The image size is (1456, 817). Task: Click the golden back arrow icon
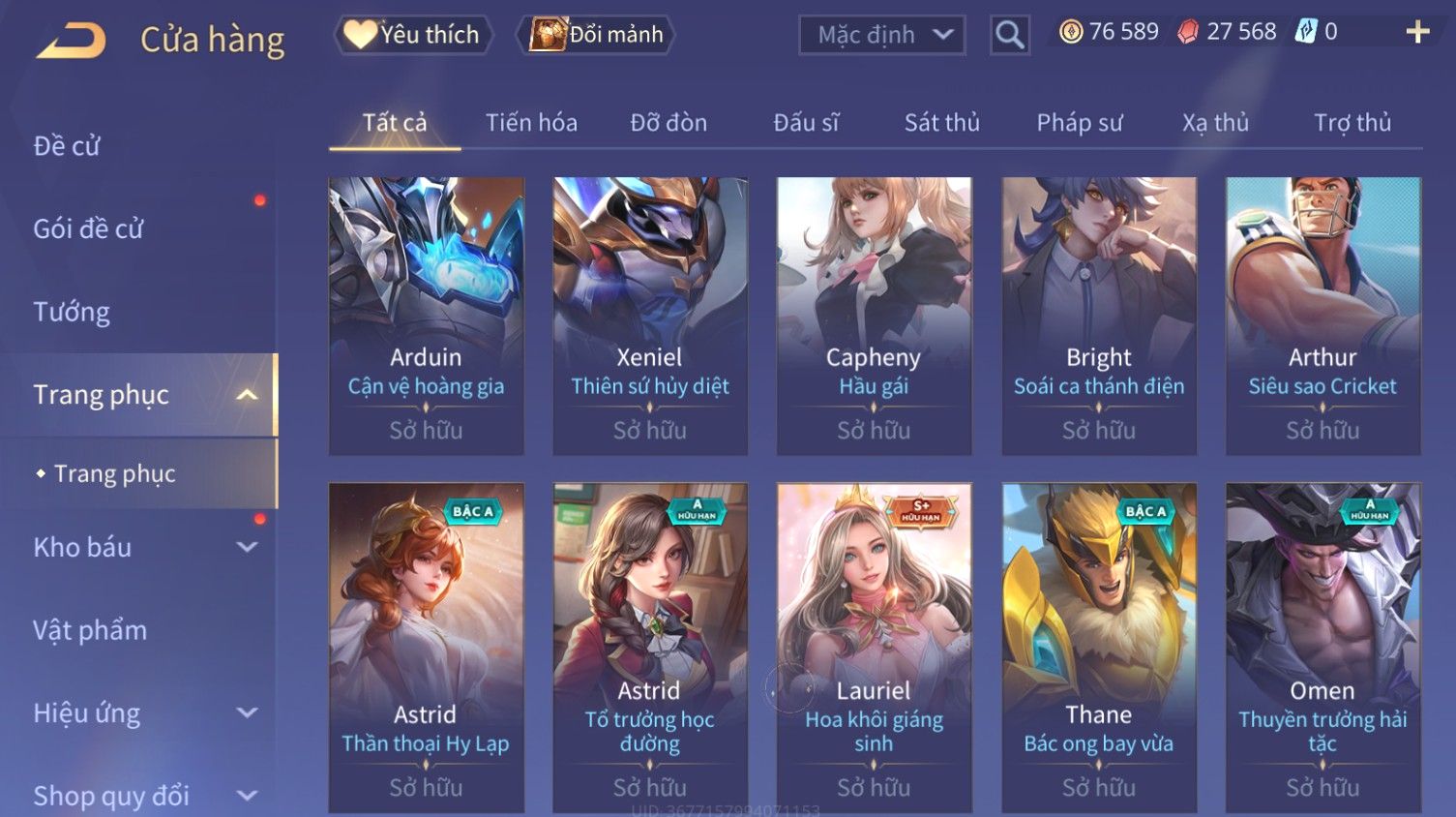pos(72,41)
